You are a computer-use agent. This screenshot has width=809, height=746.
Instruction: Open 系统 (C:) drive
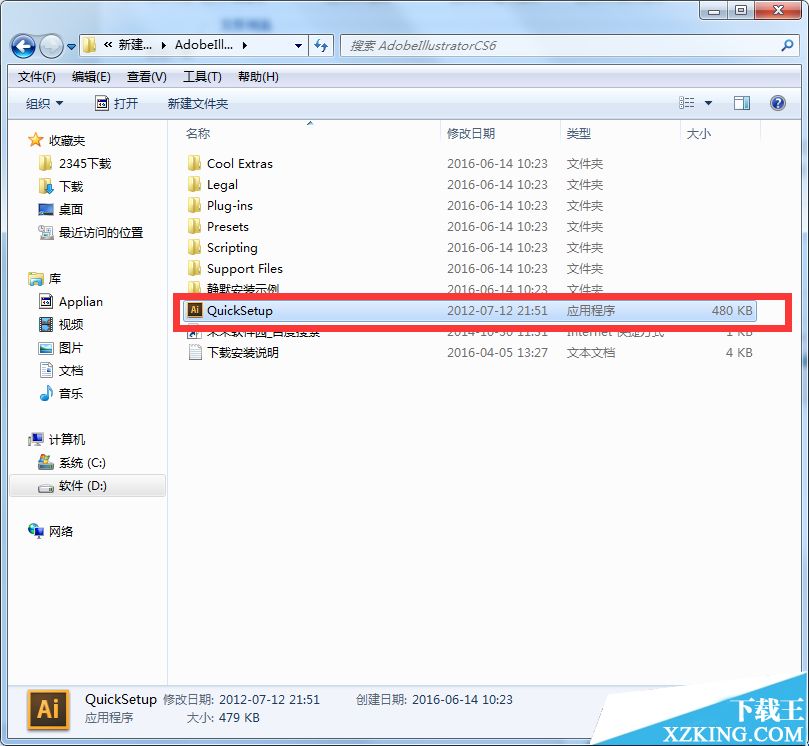coord(72,462)
